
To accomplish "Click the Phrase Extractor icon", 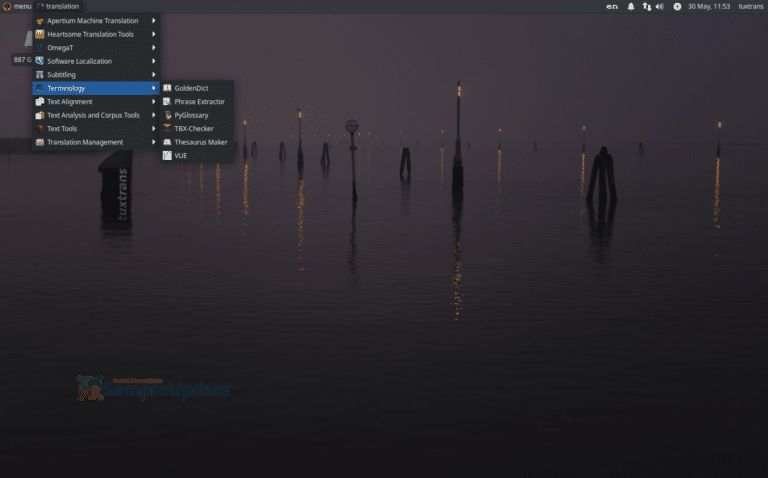I will [x=167, y=101].
